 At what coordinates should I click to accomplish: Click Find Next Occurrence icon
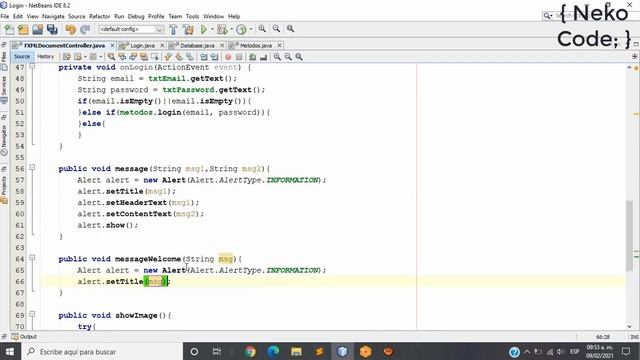click(x=133, y=57)
